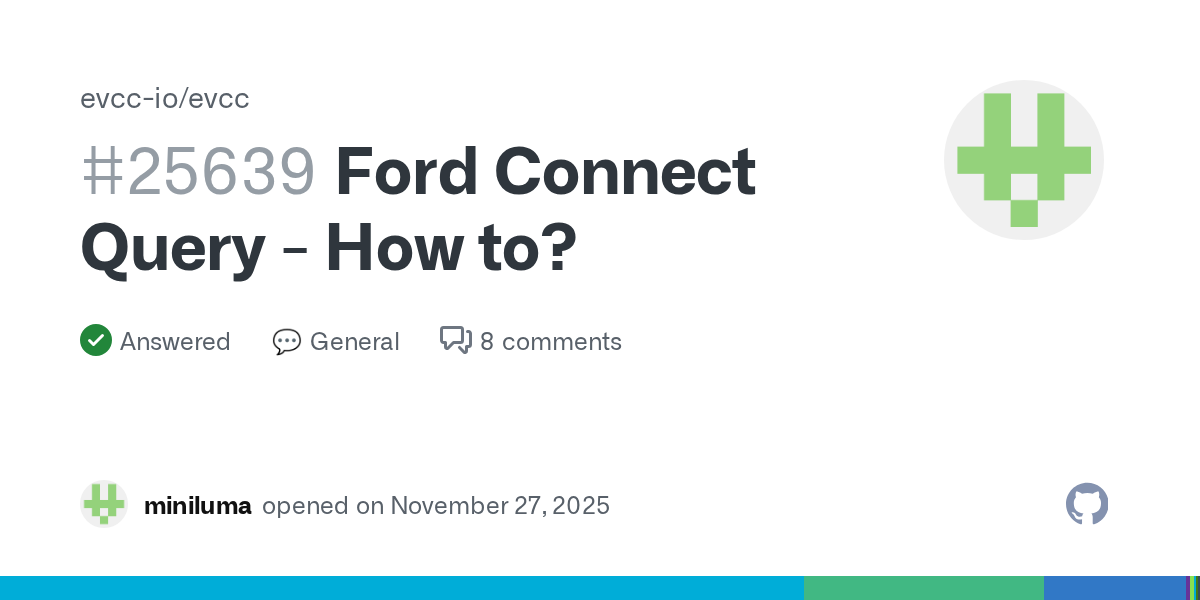Click the "opened on November 27, 2025" date
1200x600 pixels.
pyautogui.click(x=436, y=506)
